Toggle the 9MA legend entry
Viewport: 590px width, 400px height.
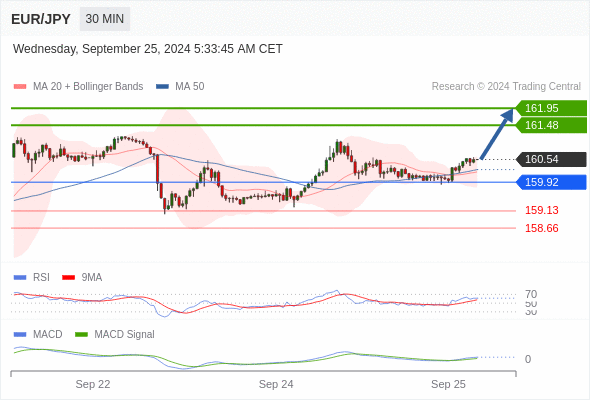(x=82, y=277)
